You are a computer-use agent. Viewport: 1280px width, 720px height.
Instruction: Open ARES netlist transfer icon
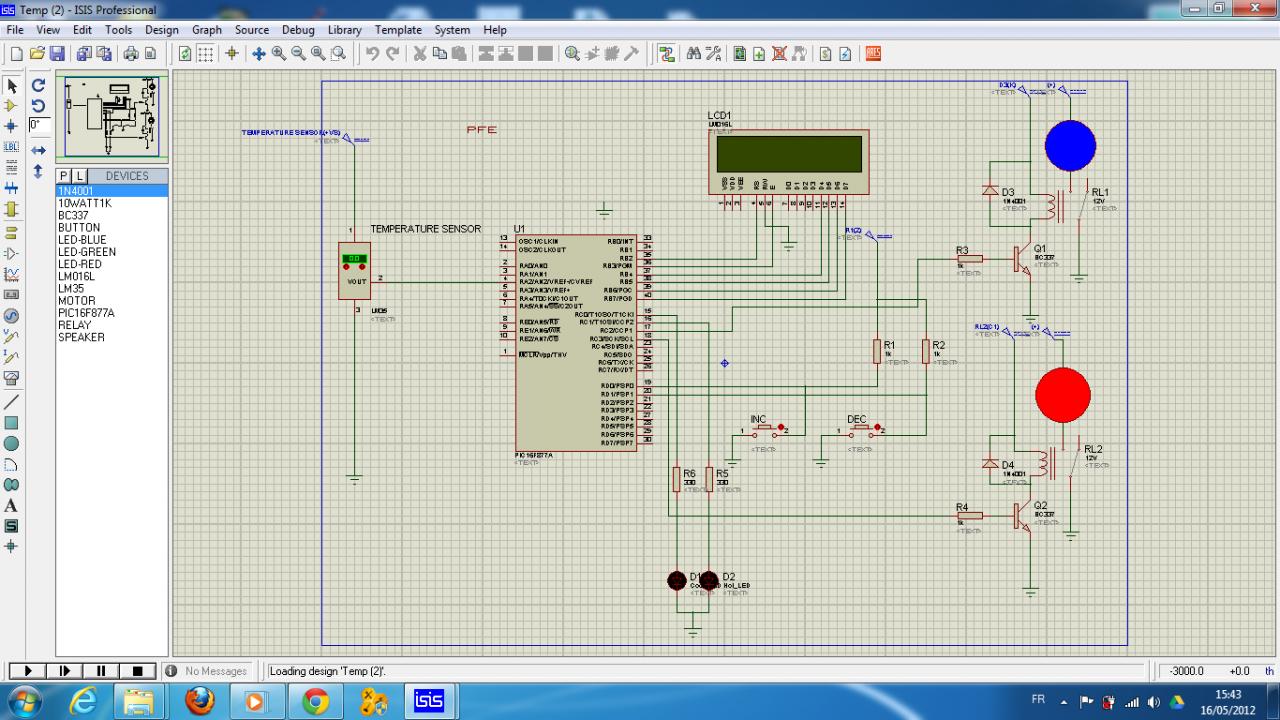point(873,54)
